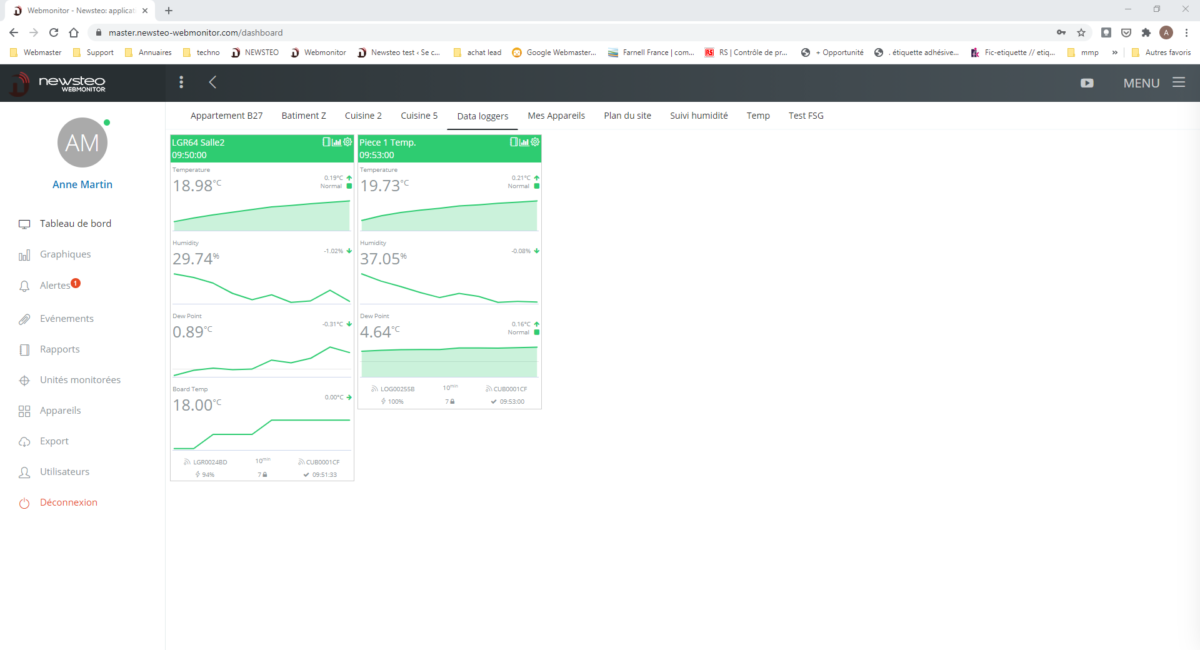Switch to Test FSG tab
The height and width of the screenshot is (650, 1200).
[806, 116]
